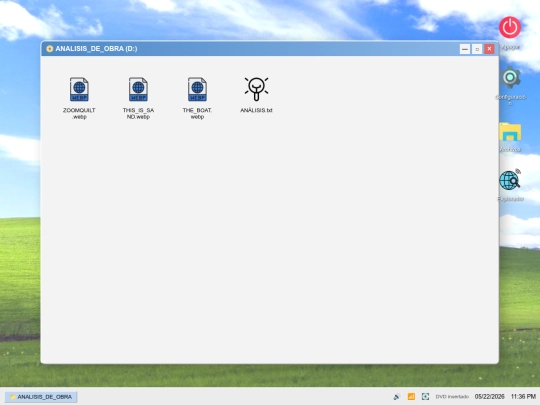540x405 pixels.
Task: Click the window title 'ANALISIS_DE_OBRA (D:)'
Action: 96,49
